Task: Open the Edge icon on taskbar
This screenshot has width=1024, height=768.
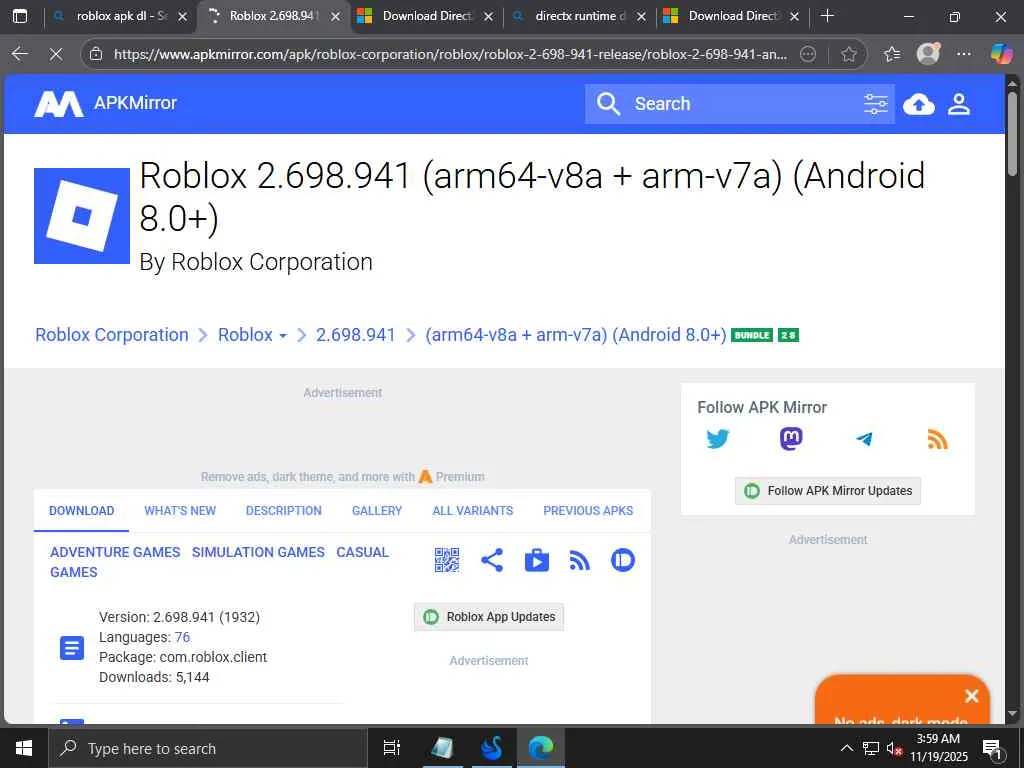Action: 541,748
